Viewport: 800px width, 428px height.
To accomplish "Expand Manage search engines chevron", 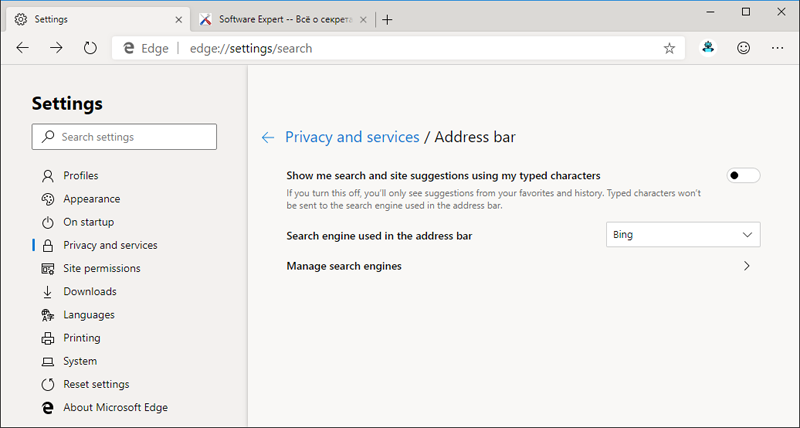I will (747, 266).
